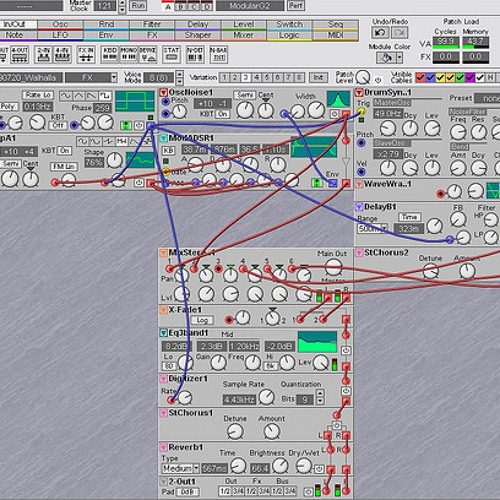This screenshot has width=500, height=500.
Task: Click Reverb1 bypass power icon
Action: click(x=319, y=469)
